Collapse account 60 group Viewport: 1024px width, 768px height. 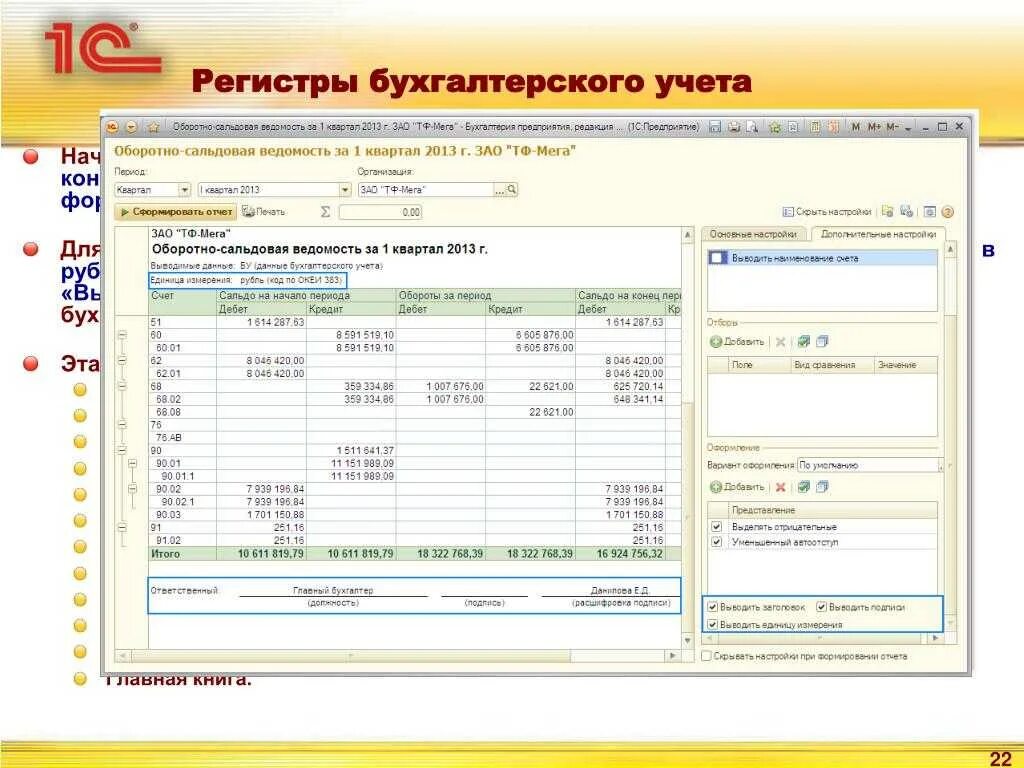[122, 335]
